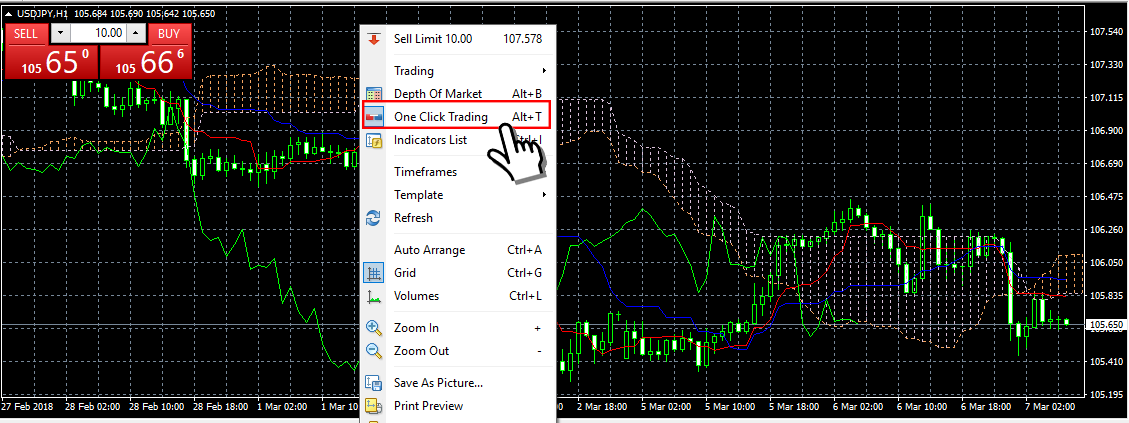Viewport: 1129px width, 423px height.
Task: Click the 105.195 price scale label
Action: pos(1107,394)
